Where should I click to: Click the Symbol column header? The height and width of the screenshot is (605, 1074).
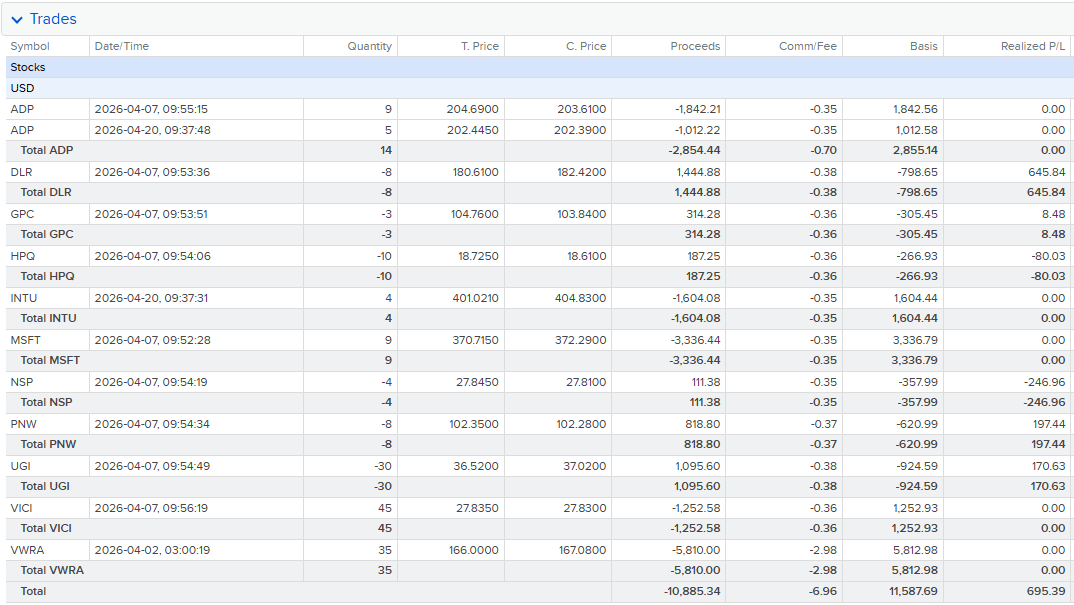pos(30,46)
